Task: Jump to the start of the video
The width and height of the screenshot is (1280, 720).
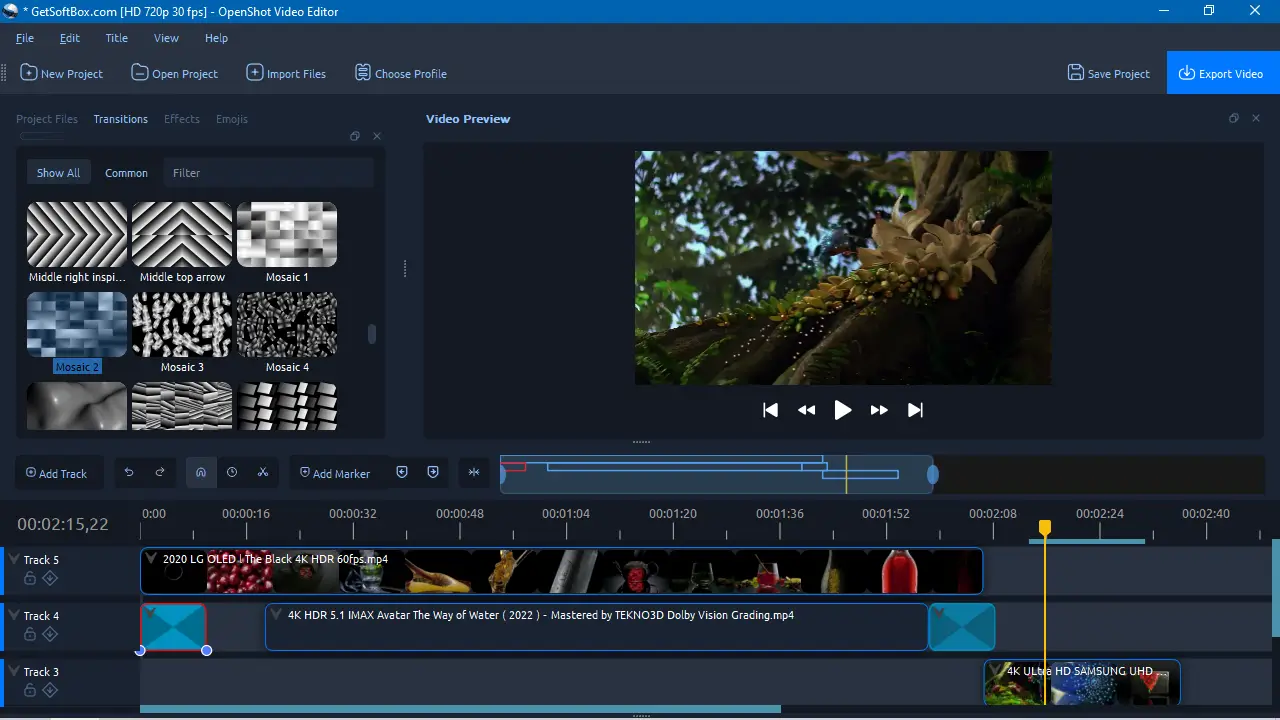Action: [770, 410]
